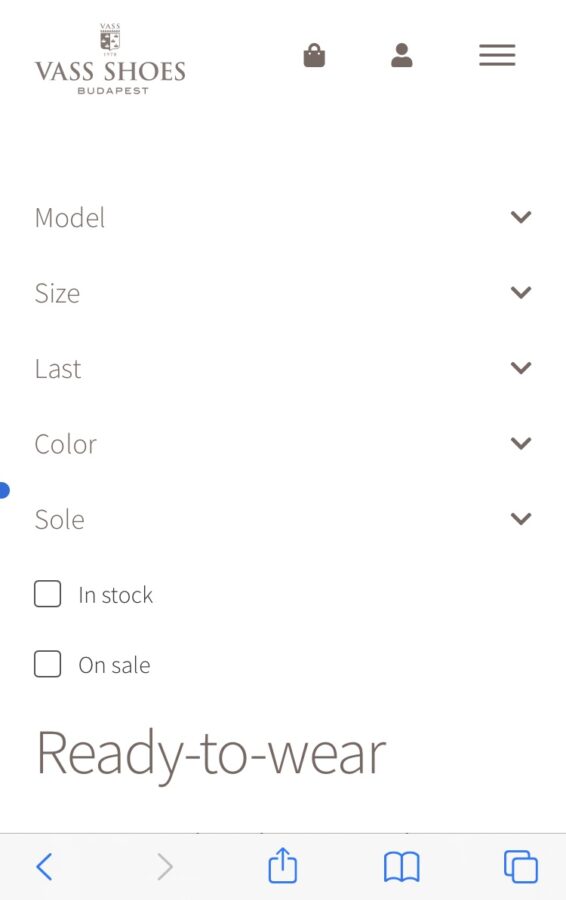Tap the In stock label text
566x900 pixels.
(115, 595)
